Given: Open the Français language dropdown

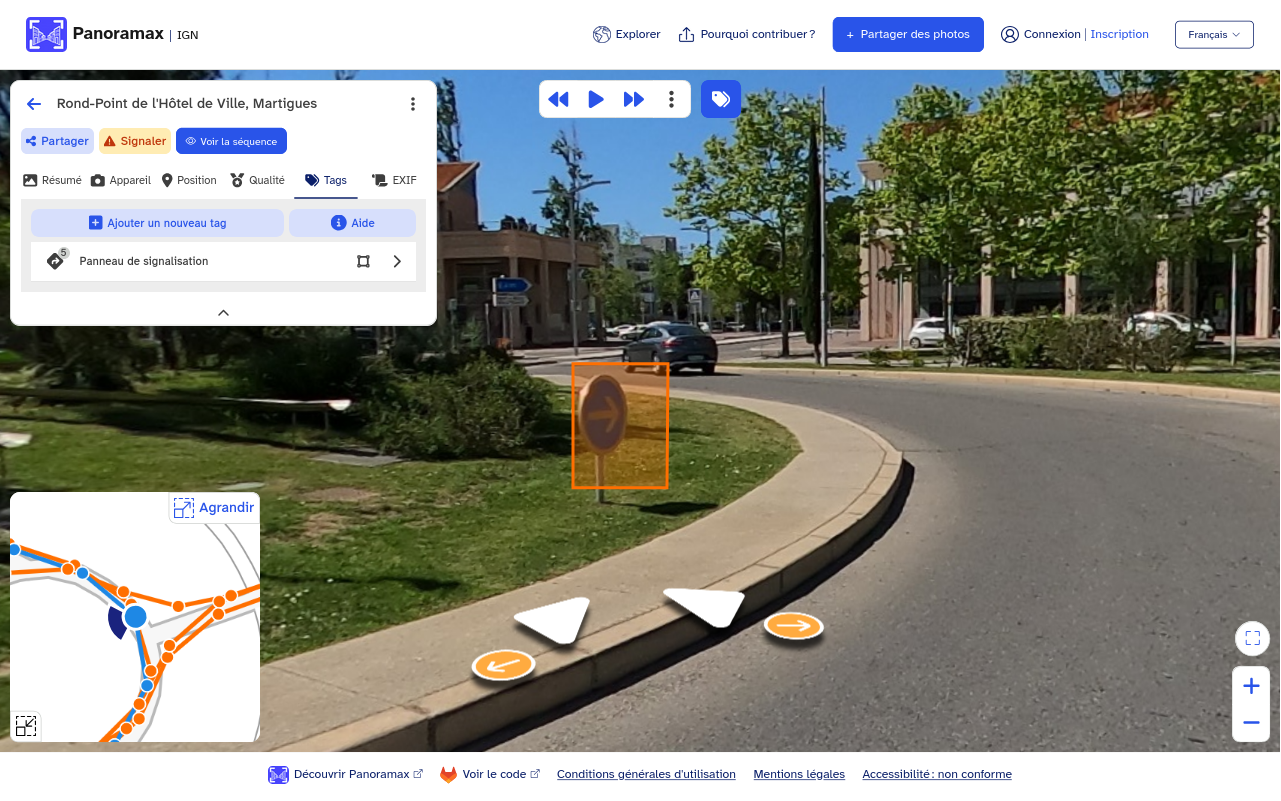Looking at the screenshot, I should coord(1214,34).
